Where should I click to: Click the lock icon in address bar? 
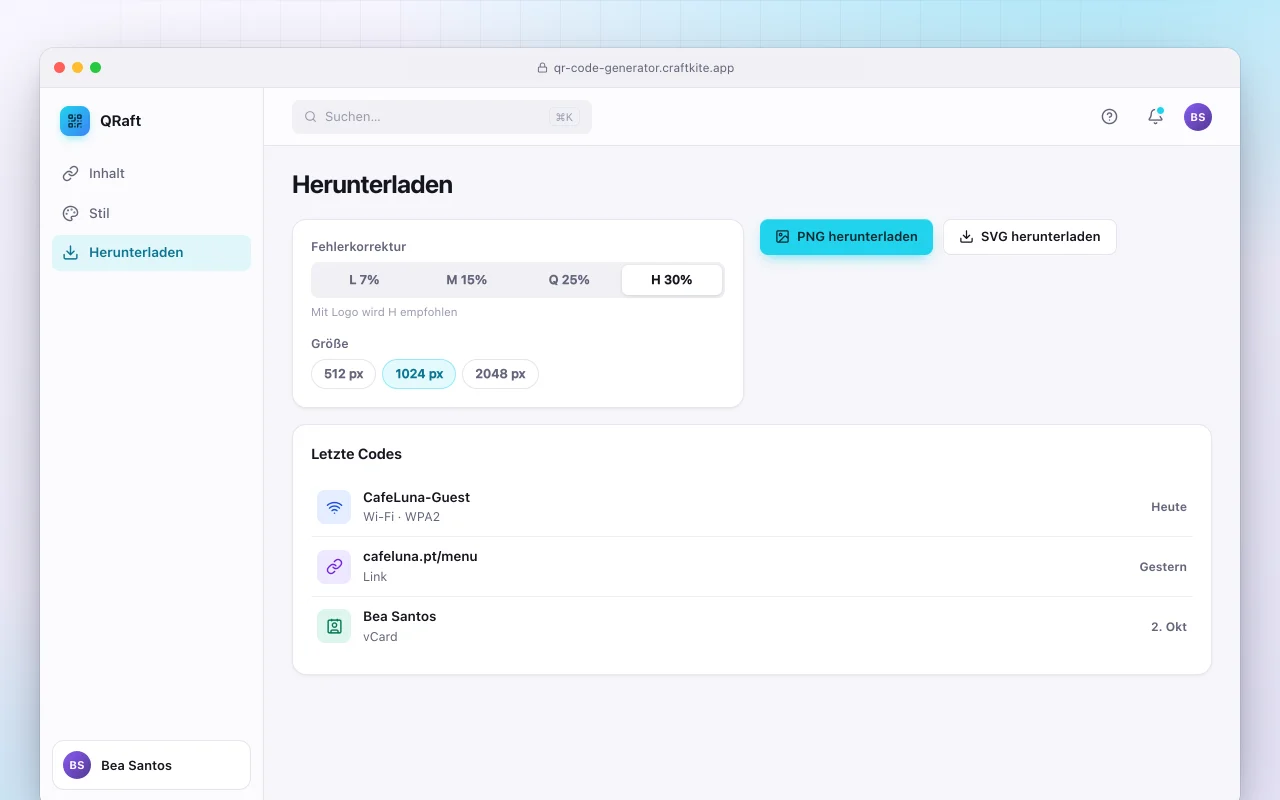[543, 68]
